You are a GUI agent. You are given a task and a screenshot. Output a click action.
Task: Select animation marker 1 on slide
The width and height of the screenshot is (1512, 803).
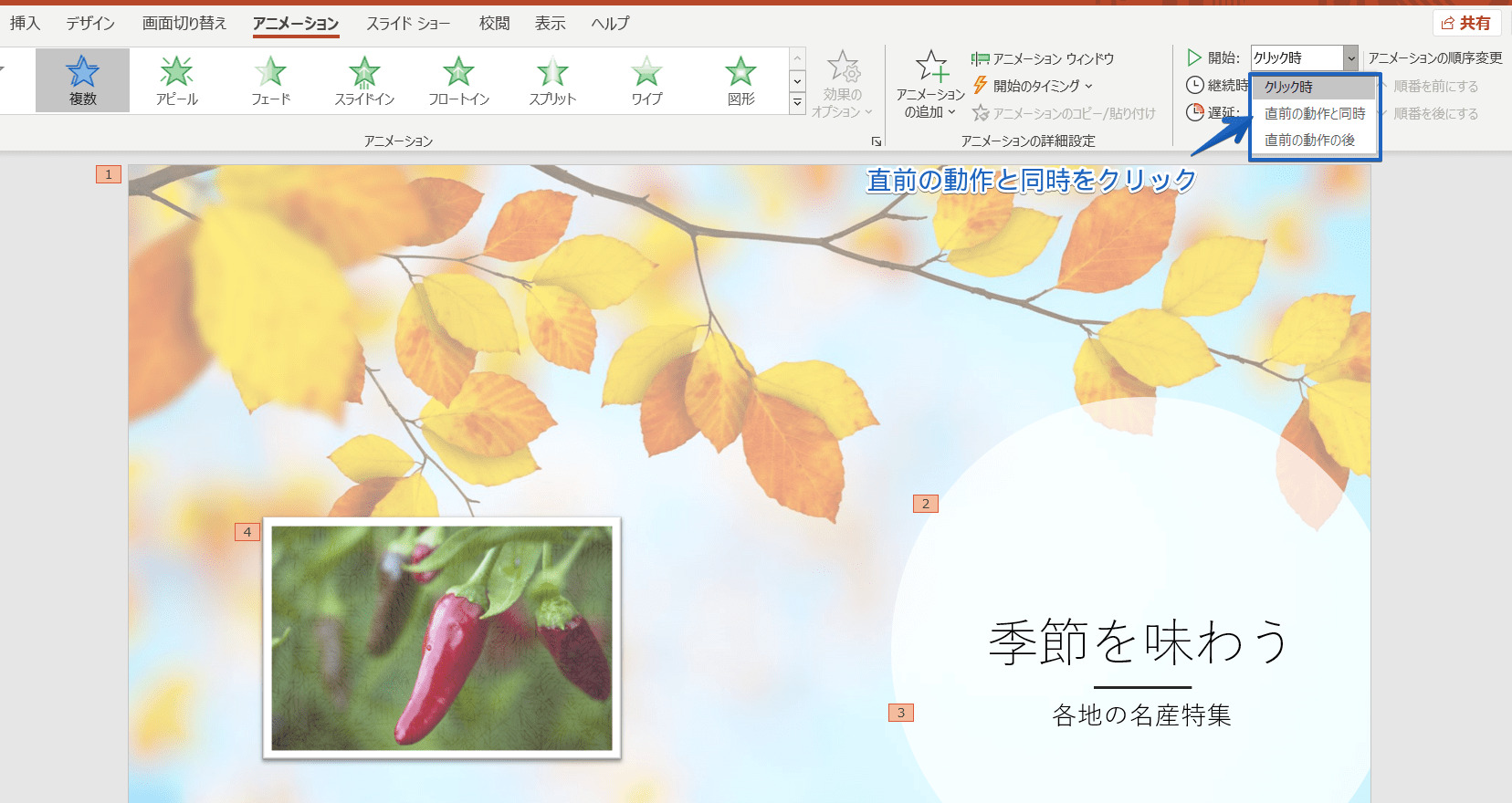109,174
